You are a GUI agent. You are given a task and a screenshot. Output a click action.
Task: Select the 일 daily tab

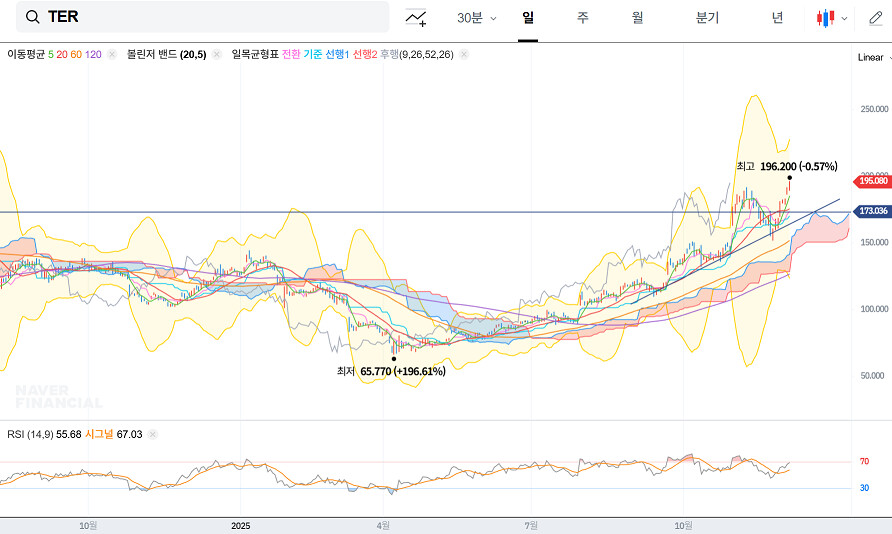(528, 18)
